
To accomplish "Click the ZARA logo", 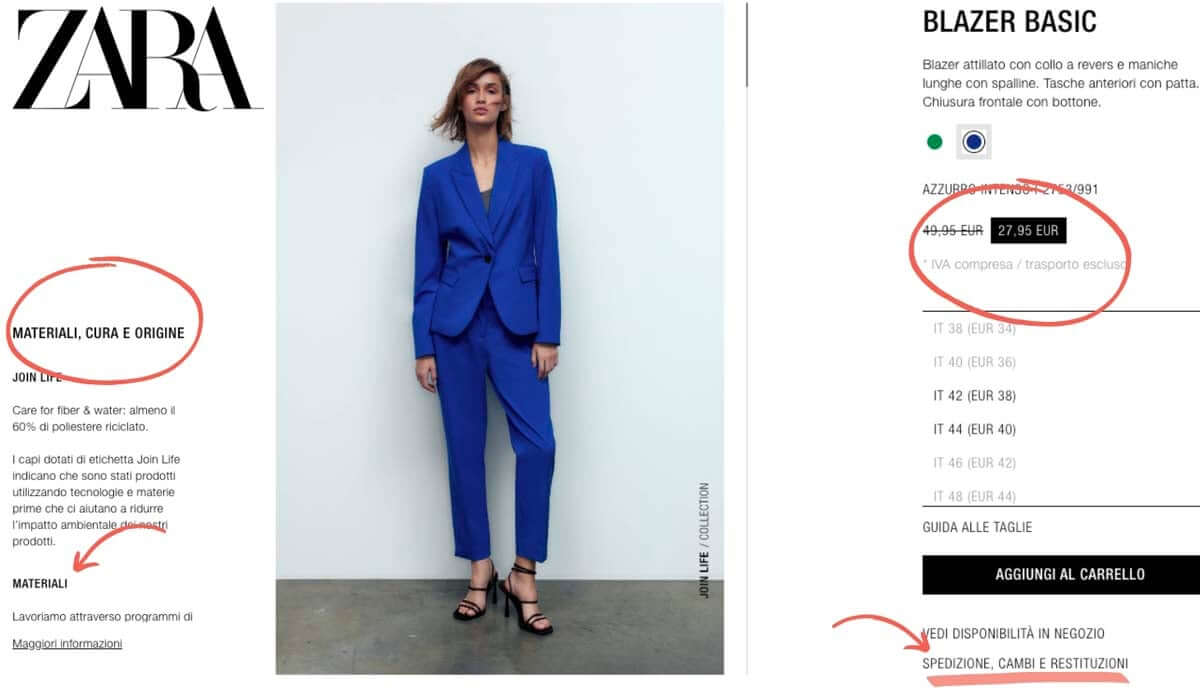I will pyautogui.click(x=137, y=60).
